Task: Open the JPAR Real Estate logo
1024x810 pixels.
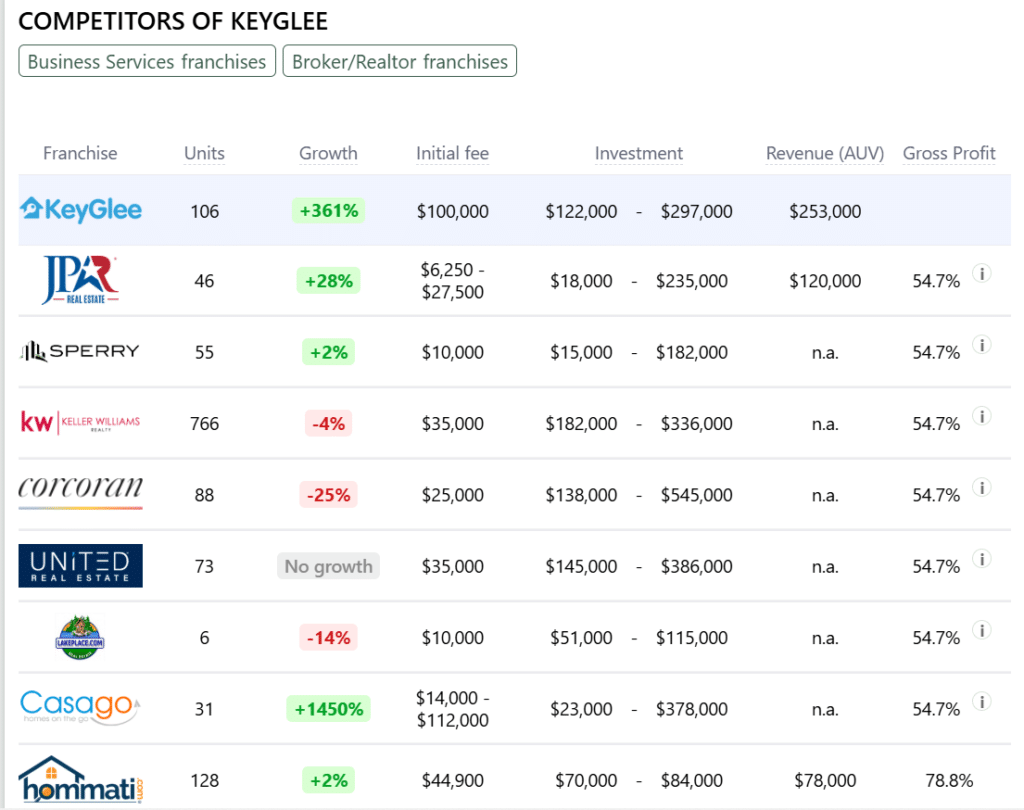Action: [80, 280]
